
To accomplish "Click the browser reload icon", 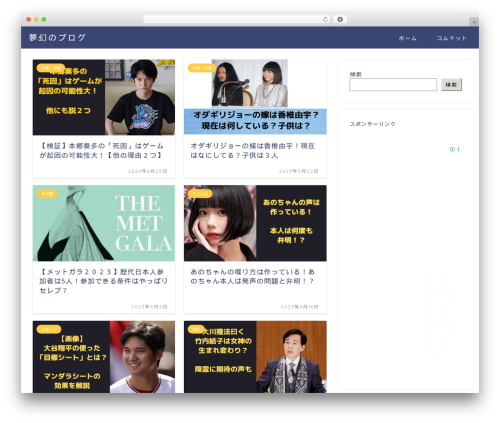I will point(325,19).
